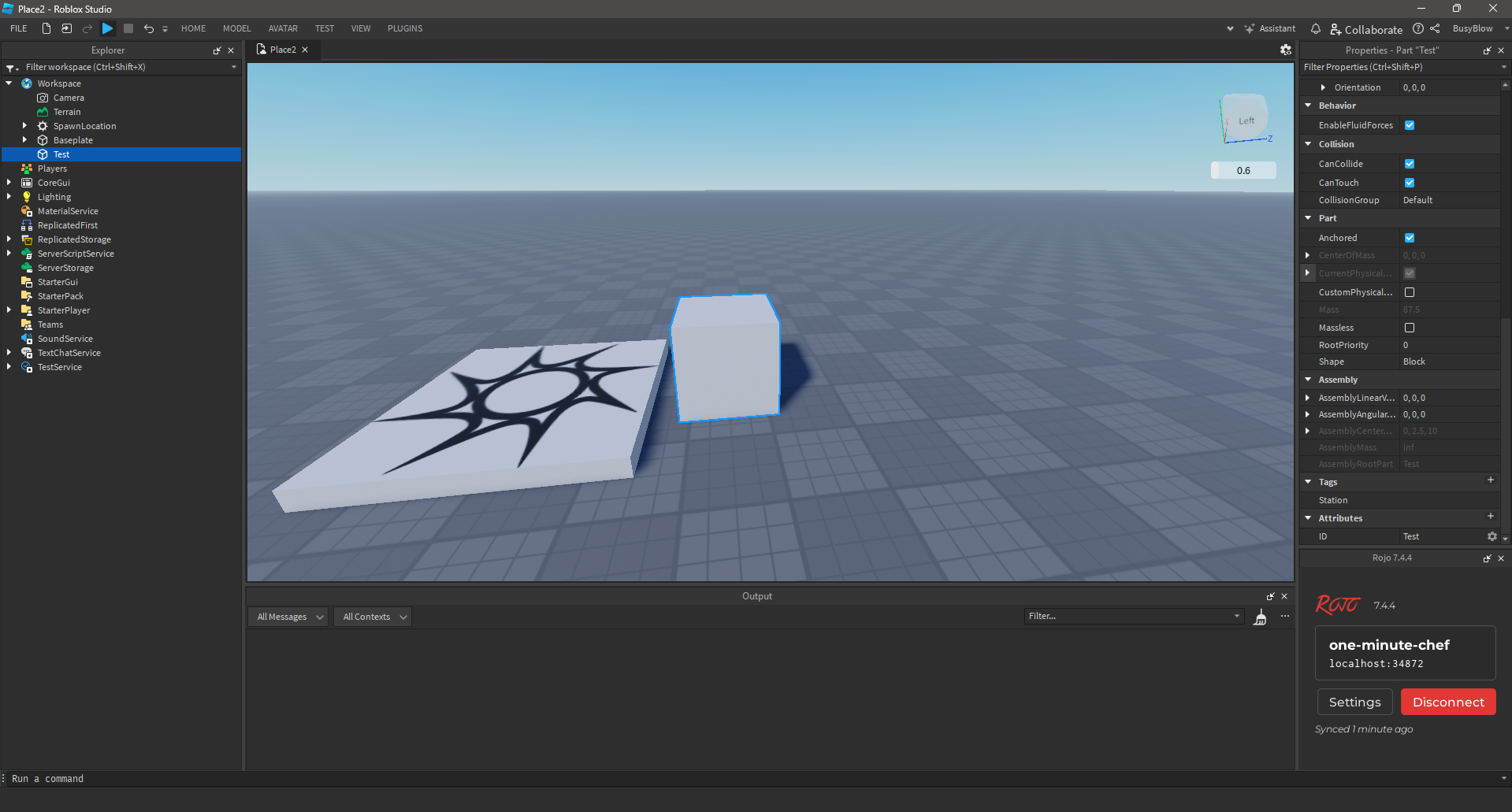Toggle CanTouch checkbox
This screenshot has height=812, width=1512.
pyautogui.click(x=1410, y=183)
